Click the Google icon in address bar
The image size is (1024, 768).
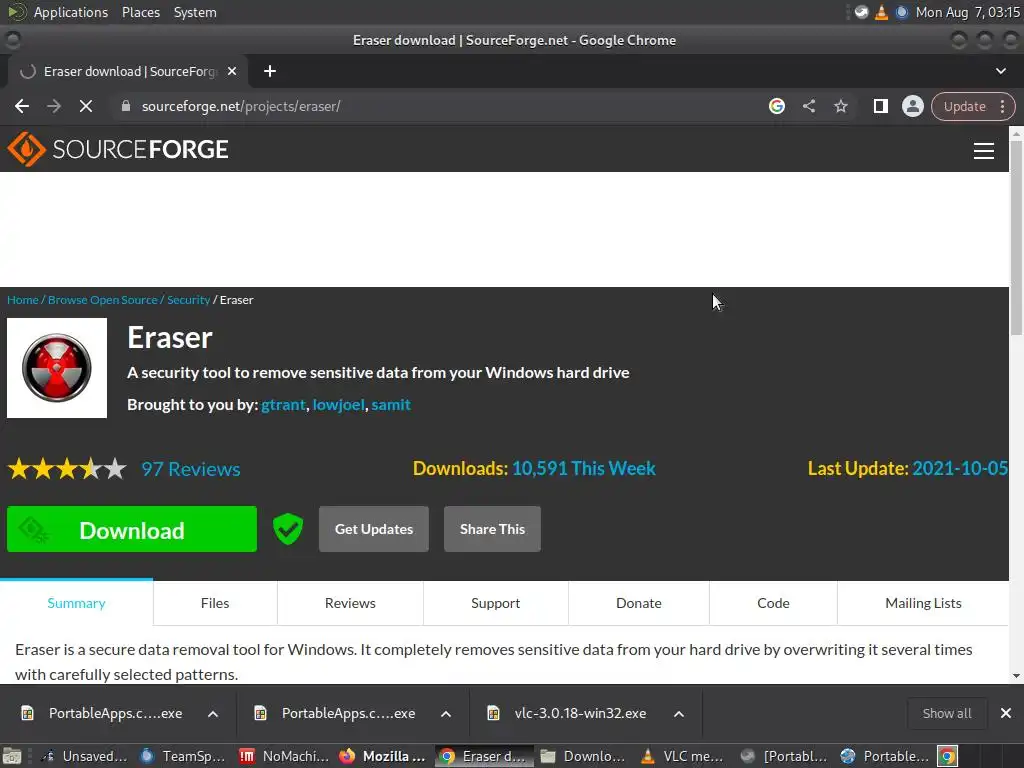pos(776,106)
